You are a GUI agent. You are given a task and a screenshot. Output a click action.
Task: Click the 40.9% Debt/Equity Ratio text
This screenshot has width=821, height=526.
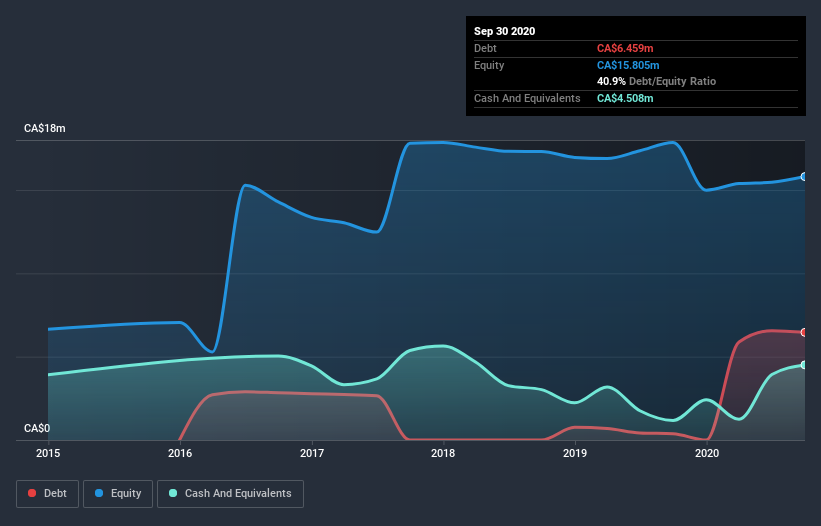(x=657, y=81)
